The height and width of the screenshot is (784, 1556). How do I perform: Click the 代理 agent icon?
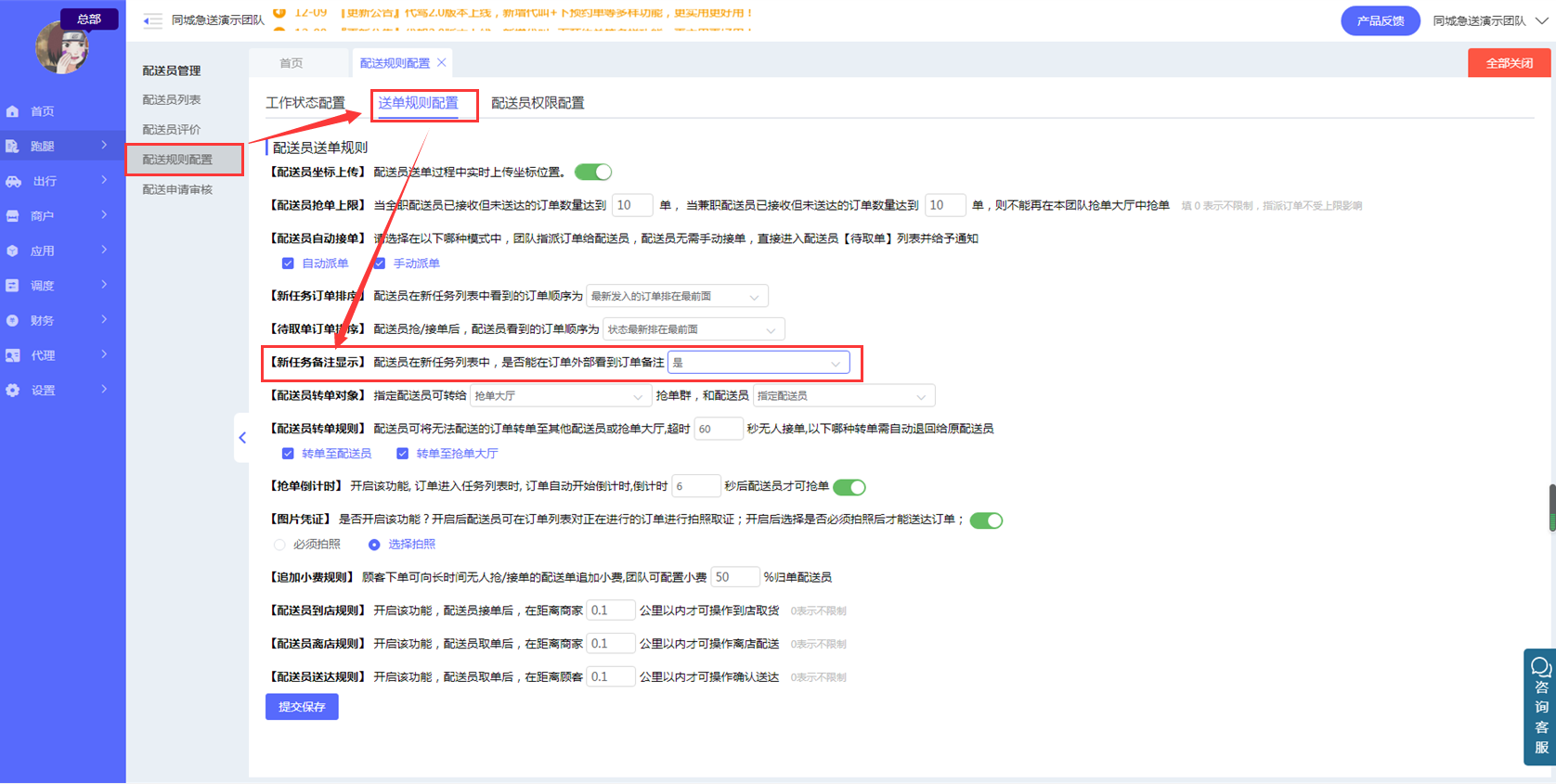click(13, 355)
